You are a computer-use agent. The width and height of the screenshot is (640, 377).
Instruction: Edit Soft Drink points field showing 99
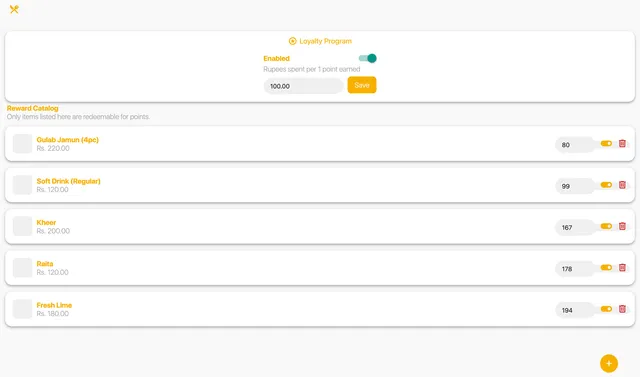(x=576, y=186)
